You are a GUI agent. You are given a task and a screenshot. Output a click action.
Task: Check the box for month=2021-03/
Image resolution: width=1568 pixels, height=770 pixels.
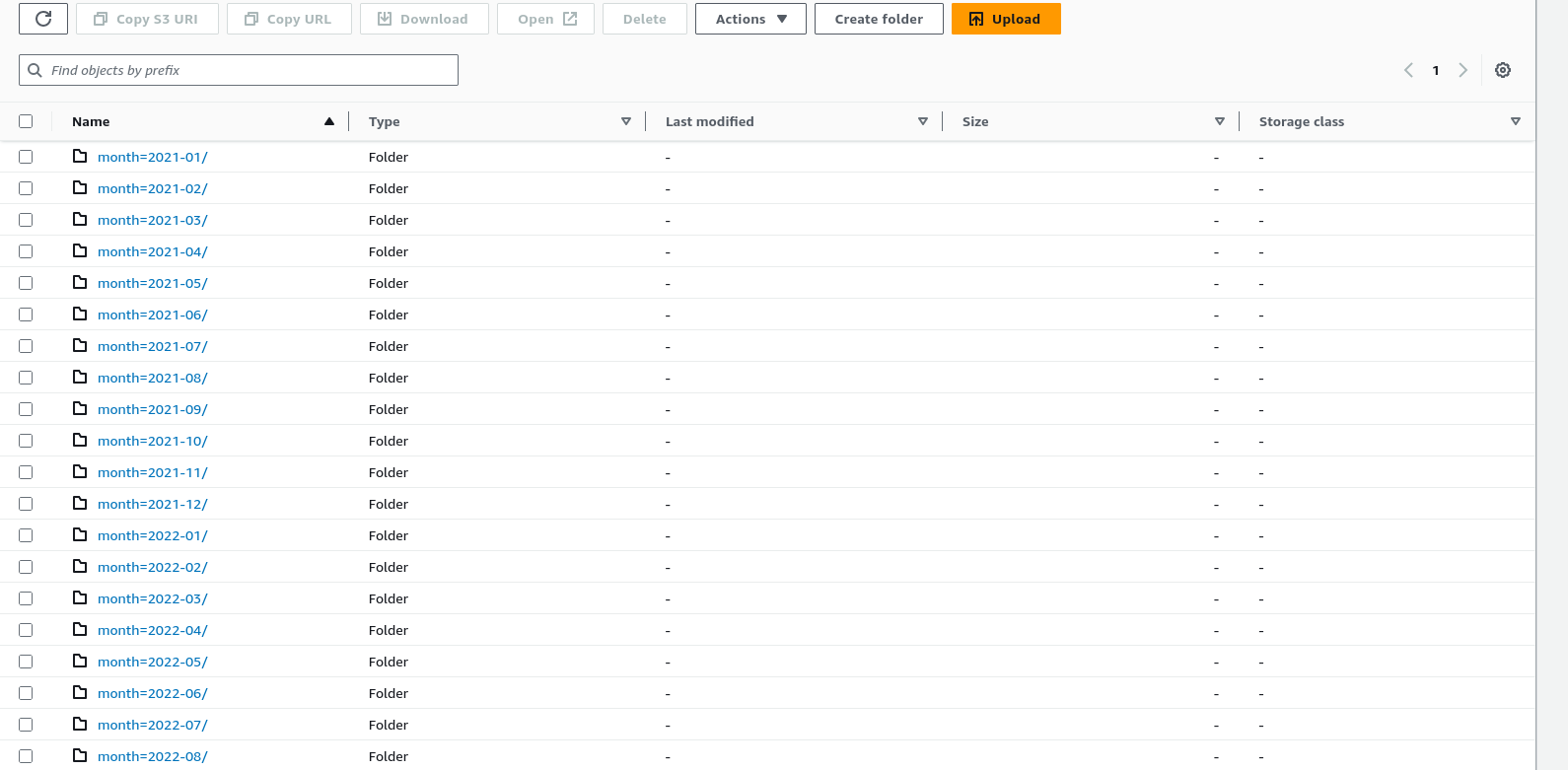click(26, 220)
